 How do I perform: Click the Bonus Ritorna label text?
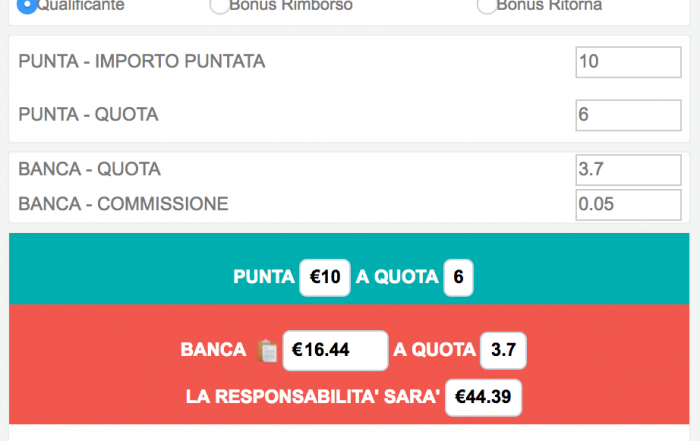click(549, 5)
